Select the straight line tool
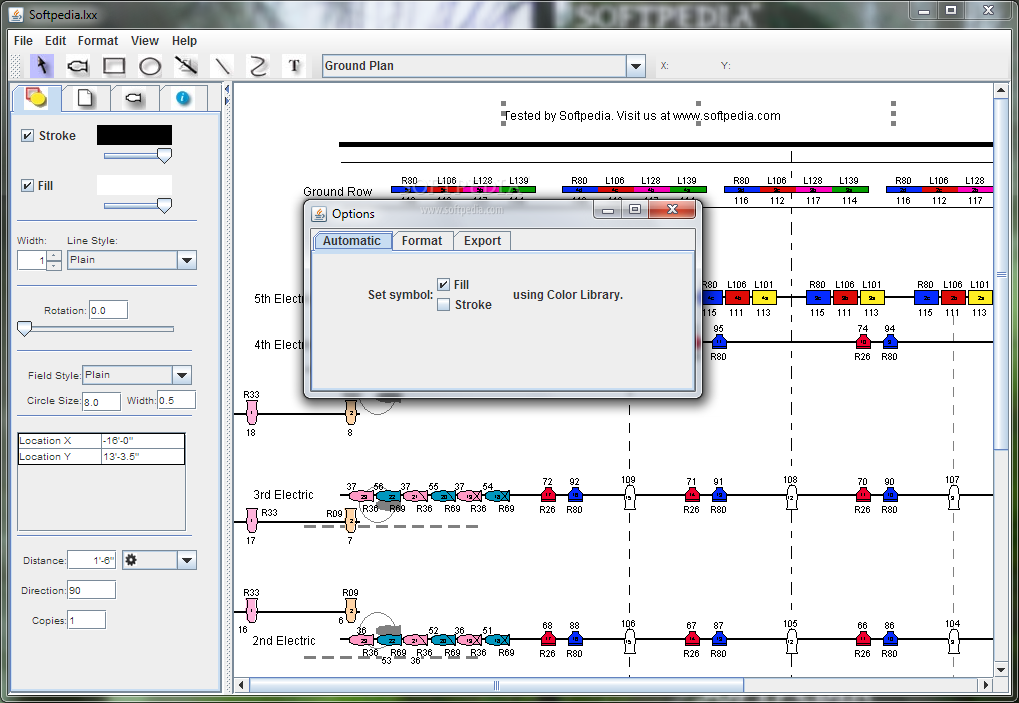This screenshot has width=1019, height=703. [x=222, y=66]
